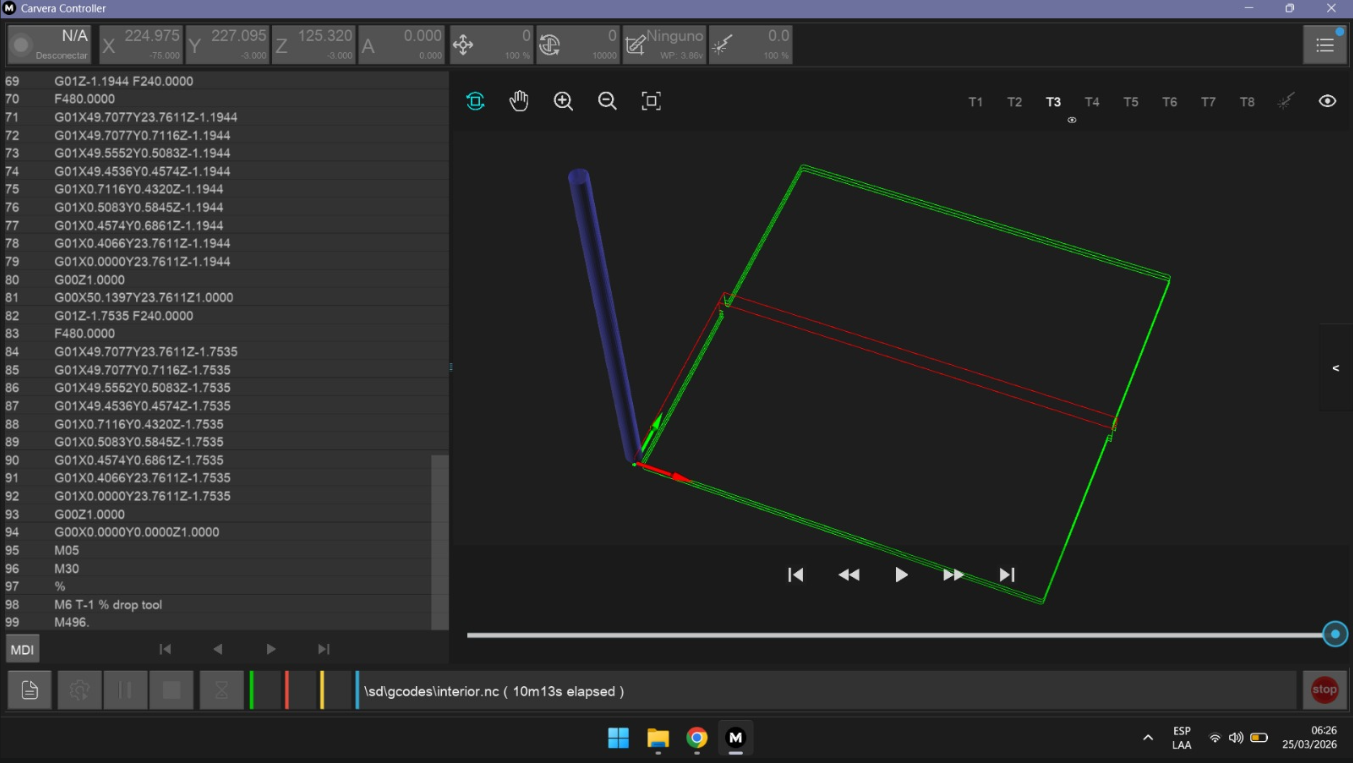Toggle visibility of tool T7 paths
This screenshot has width=1353, height=763.
point(1209,102)
